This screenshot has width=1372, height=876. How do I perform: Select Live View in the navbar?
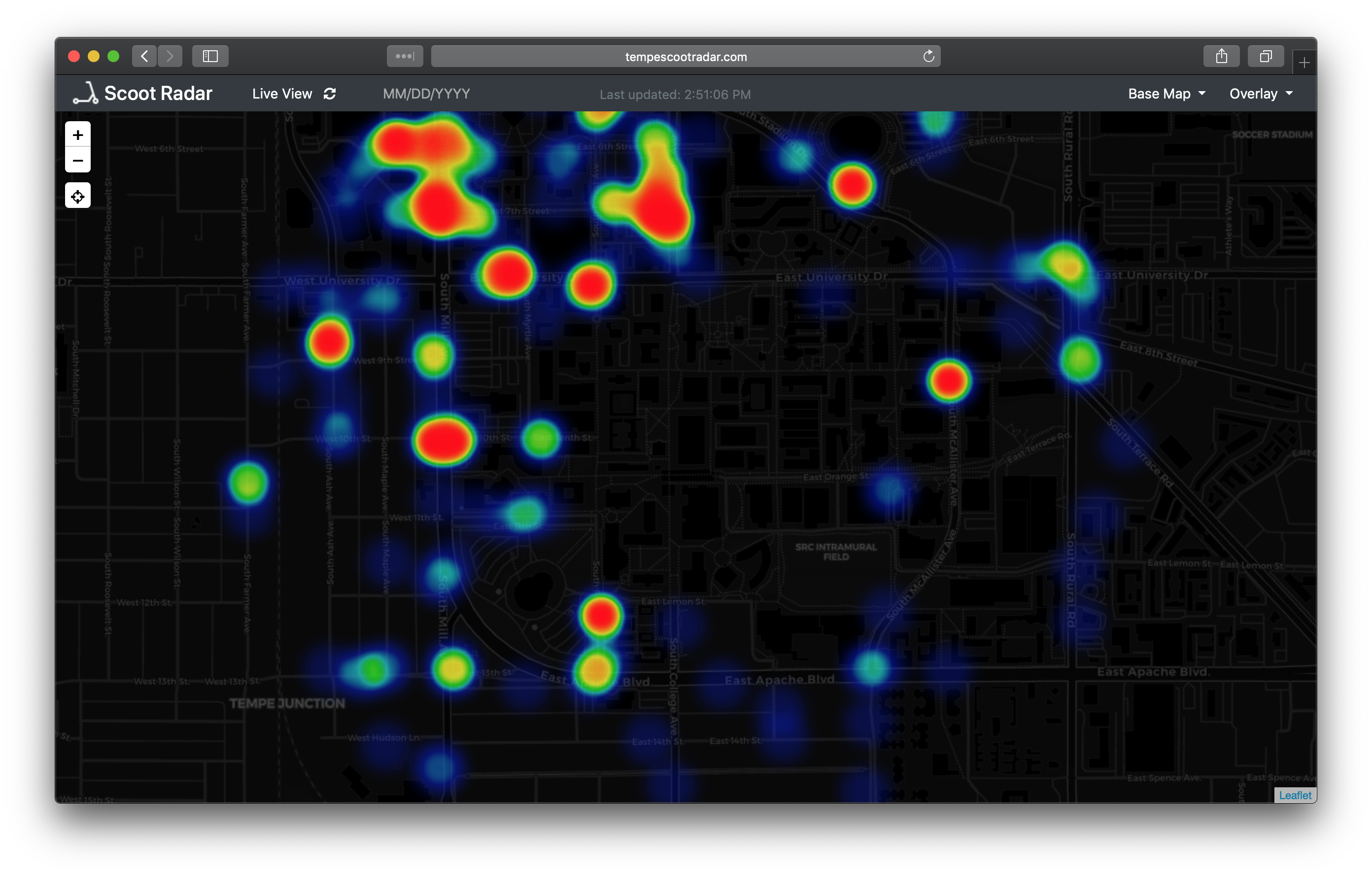(282, 94)
